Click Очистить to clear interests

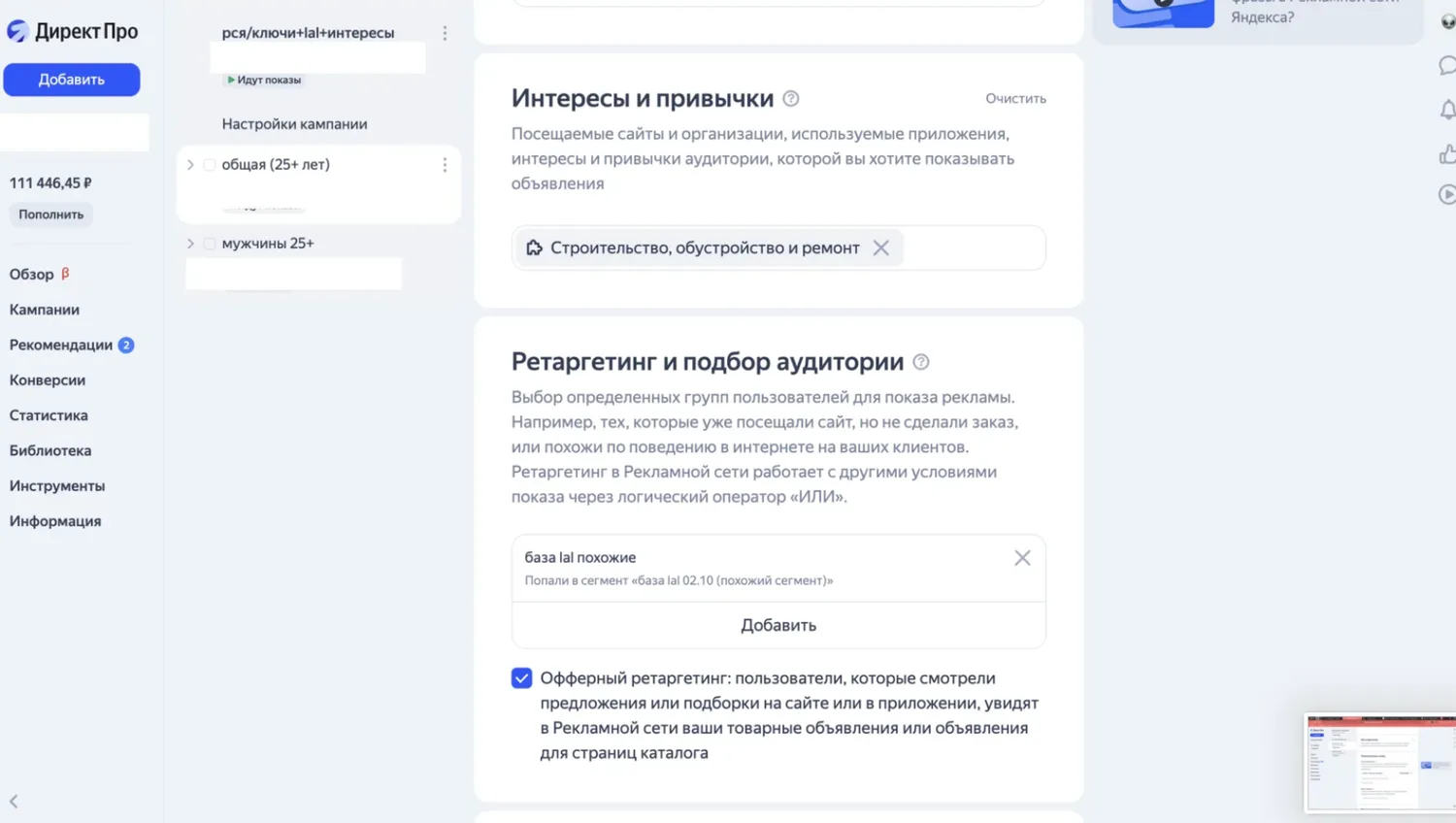[x=1015, y=98]
